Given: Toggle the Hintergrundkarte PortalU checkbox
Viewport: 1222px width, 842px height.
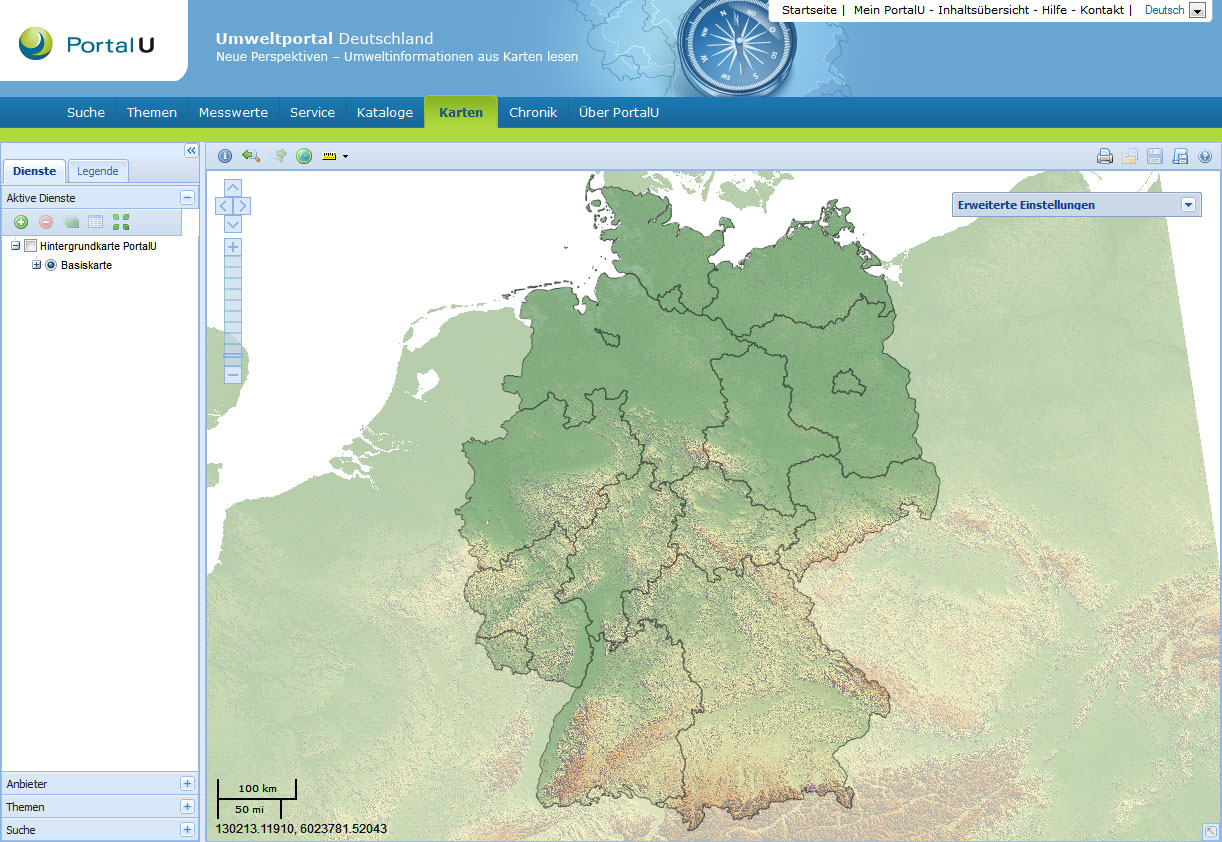Looking at the screenshot, I should tap(31, 246).
